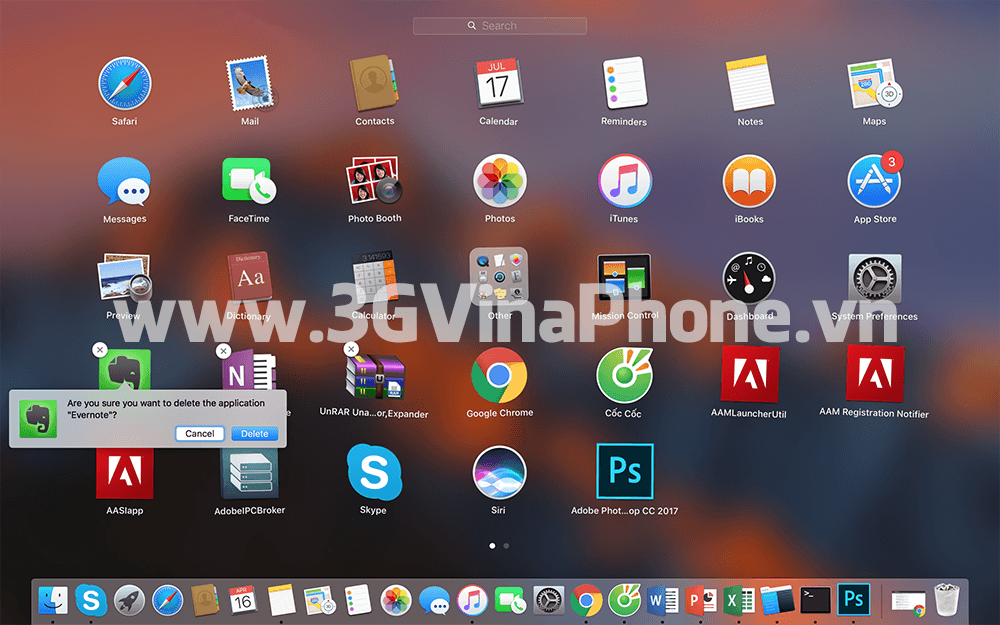Confirm with the Delete button

tap(254, 434)
